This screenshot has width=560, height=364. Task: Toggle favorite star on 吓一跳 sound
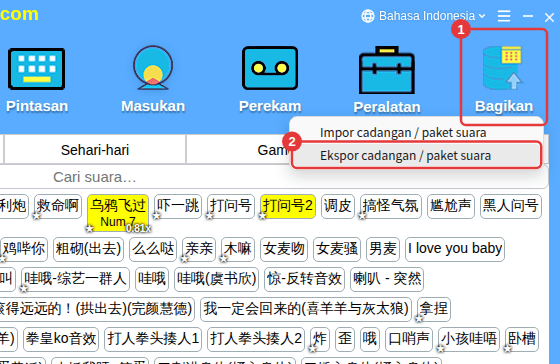[x=157, y=216]
